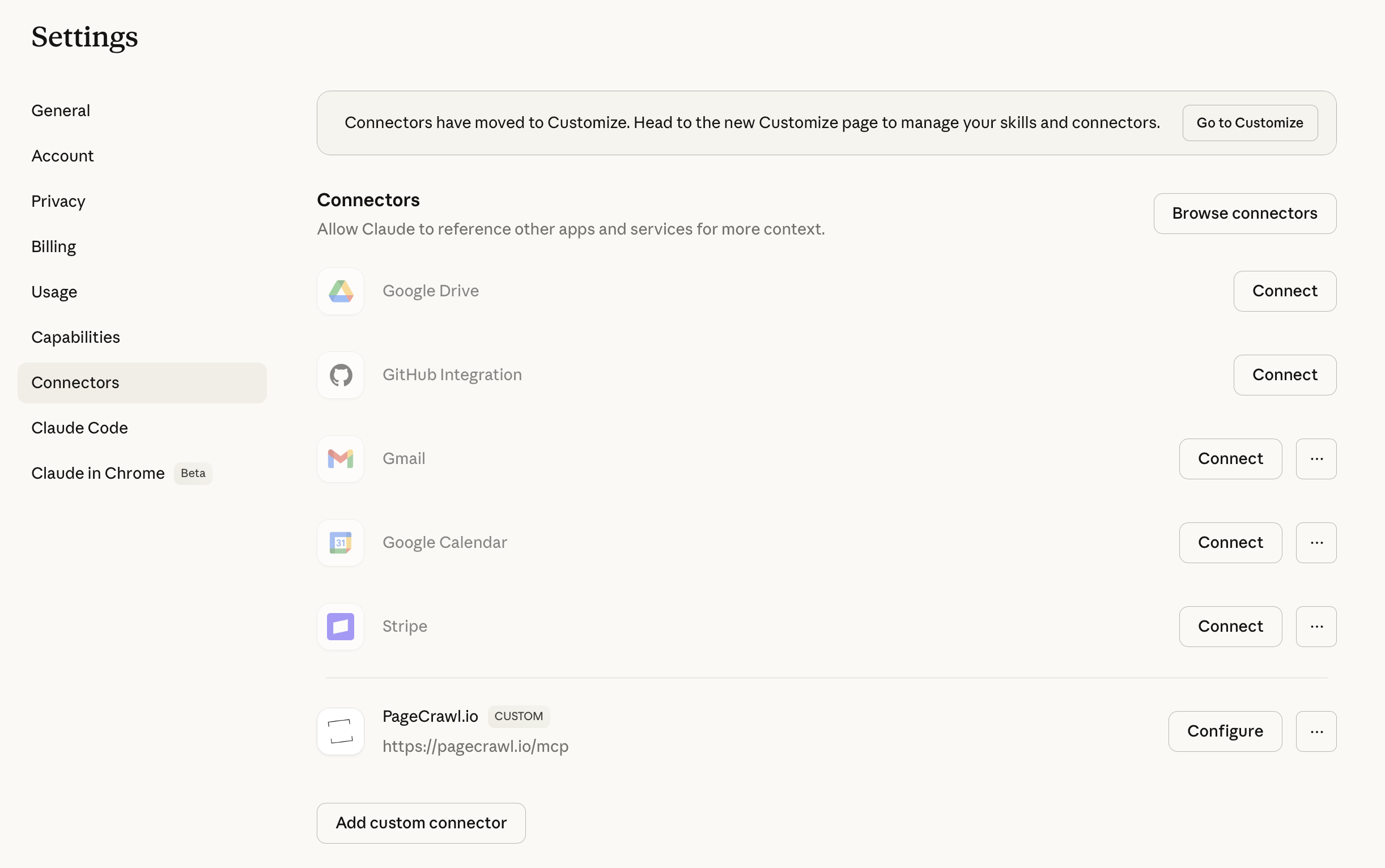Open the Gmail options menu
This screenshot has height=868, width=1385.
pyautogui.click(x=1316, y=459)
